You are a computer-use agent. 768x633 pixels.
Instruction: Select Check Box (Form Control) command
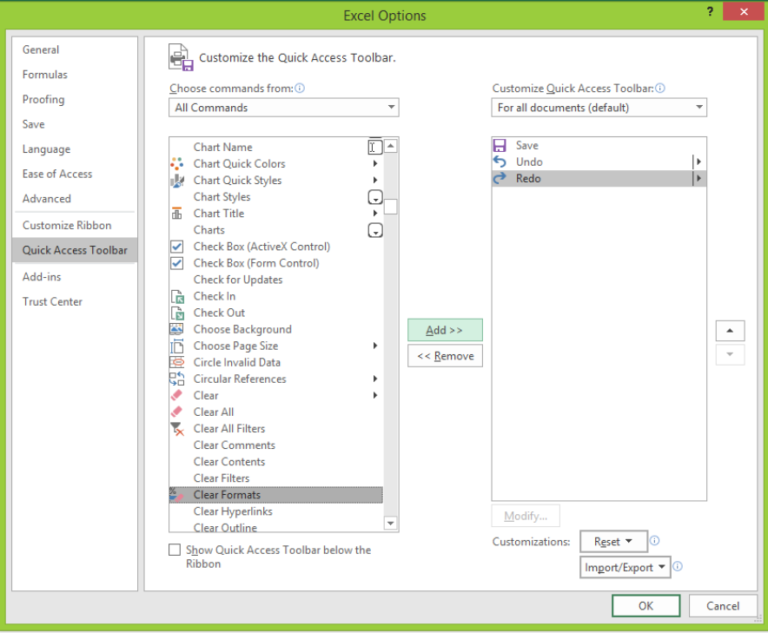[x=256, y=263]
